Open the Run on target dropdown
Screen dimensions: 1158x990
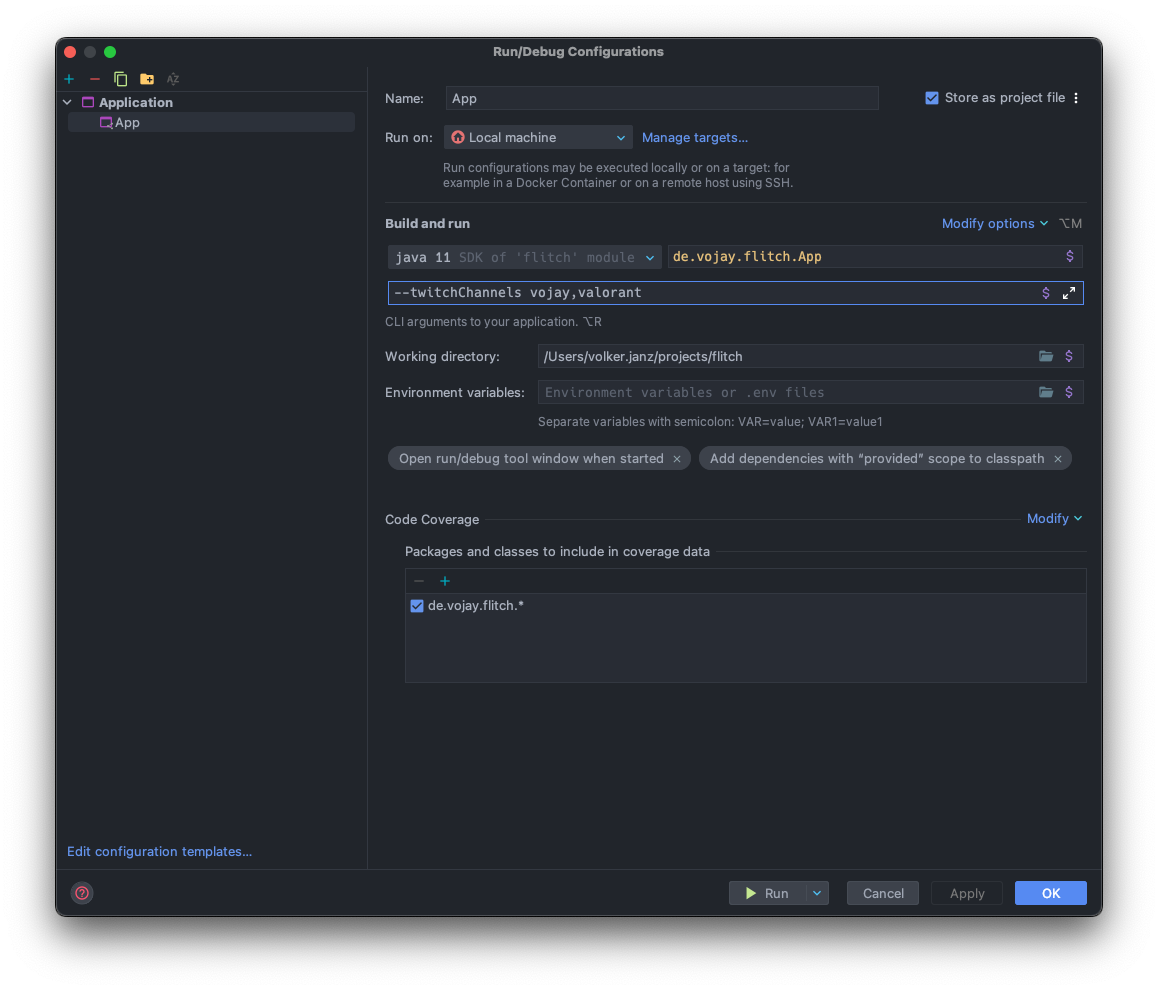click(x=620, y=137)
